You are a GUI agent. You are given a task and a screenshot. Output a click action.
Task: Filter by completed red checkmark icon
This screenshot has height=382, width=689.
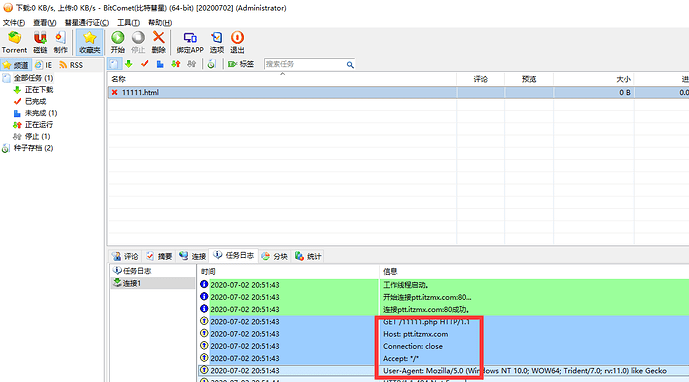145,64
